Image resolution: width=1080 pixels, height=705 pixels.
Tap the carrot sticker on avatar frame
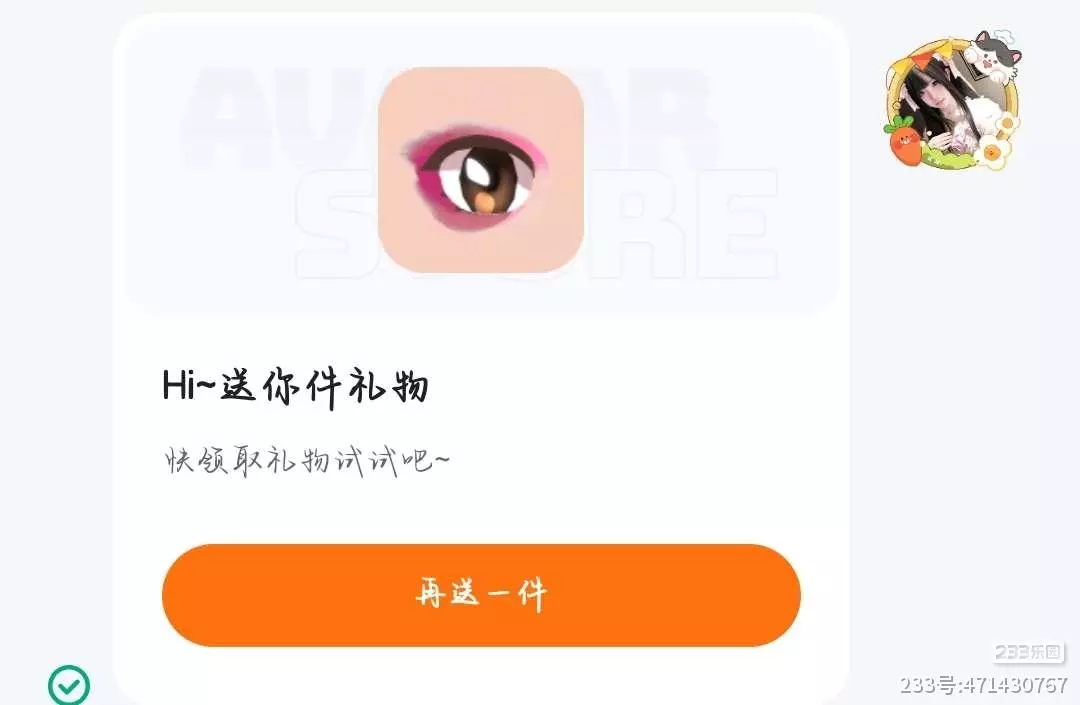point(903,141)
